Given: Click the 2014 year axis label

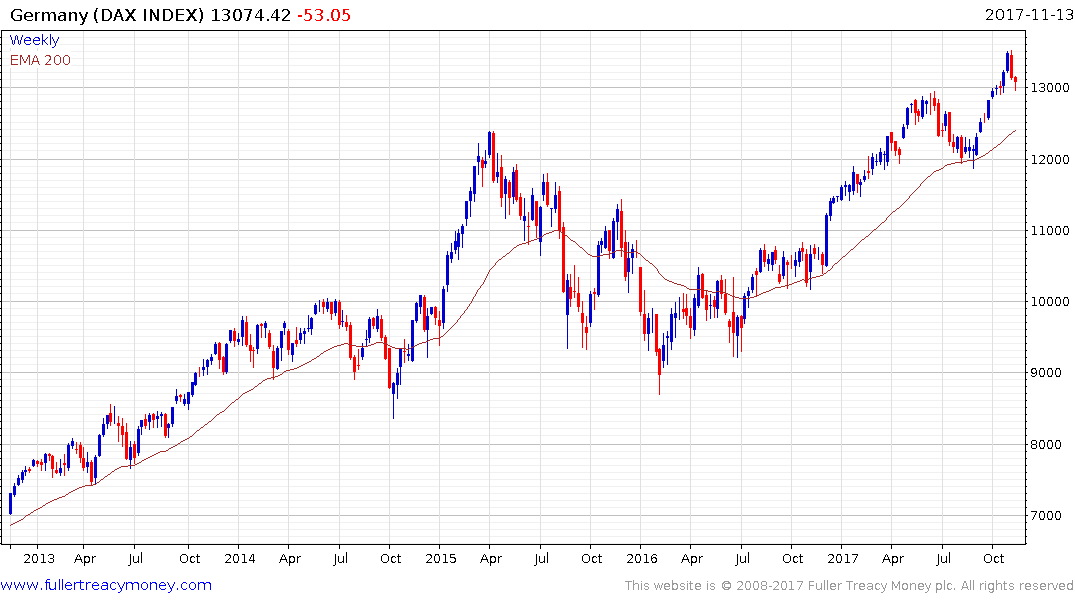Looking at the screenshot, I should tap(239, 558).
